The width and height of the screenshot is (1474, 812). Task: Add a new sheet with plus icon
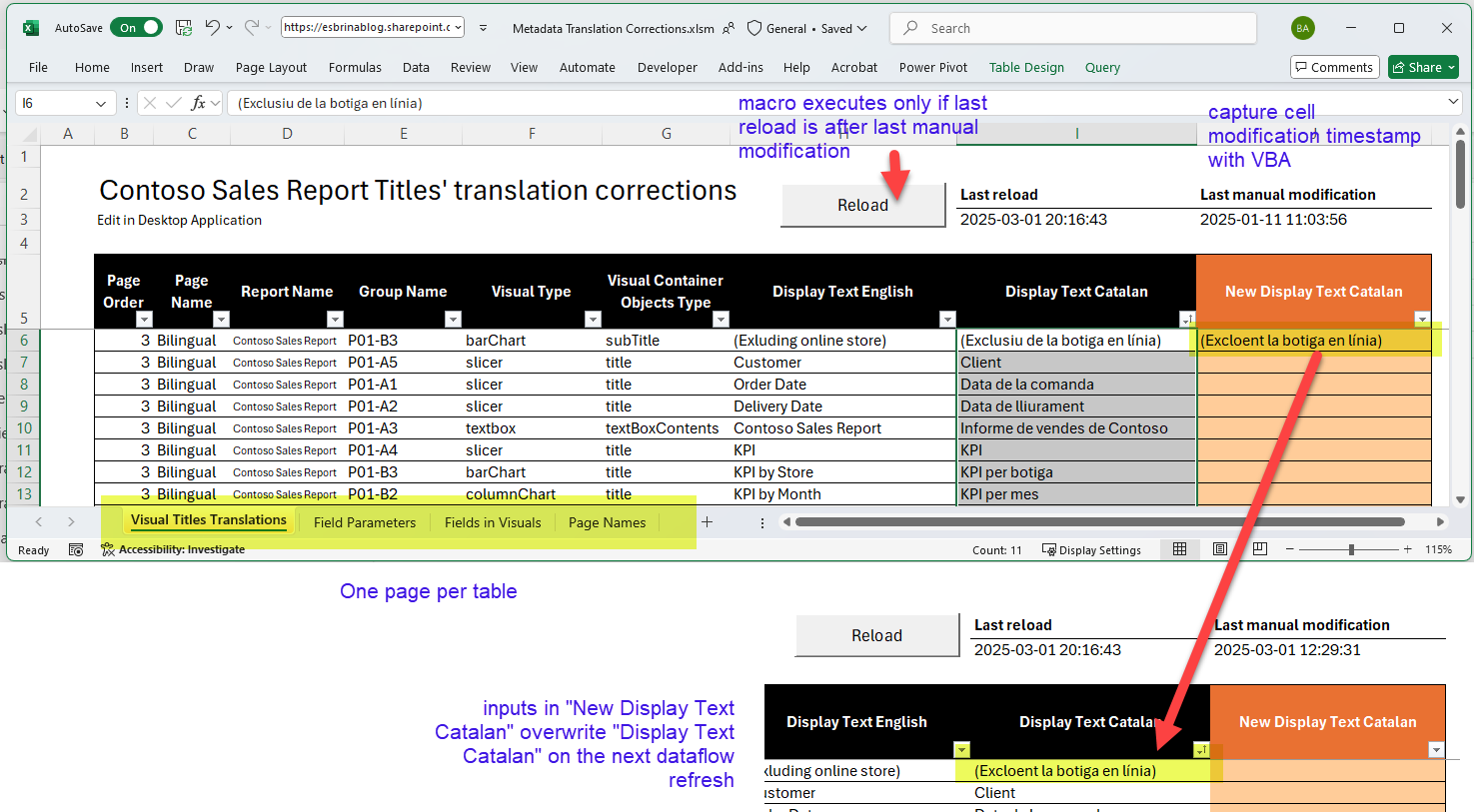pyautogui.click(x=707, y=522)
